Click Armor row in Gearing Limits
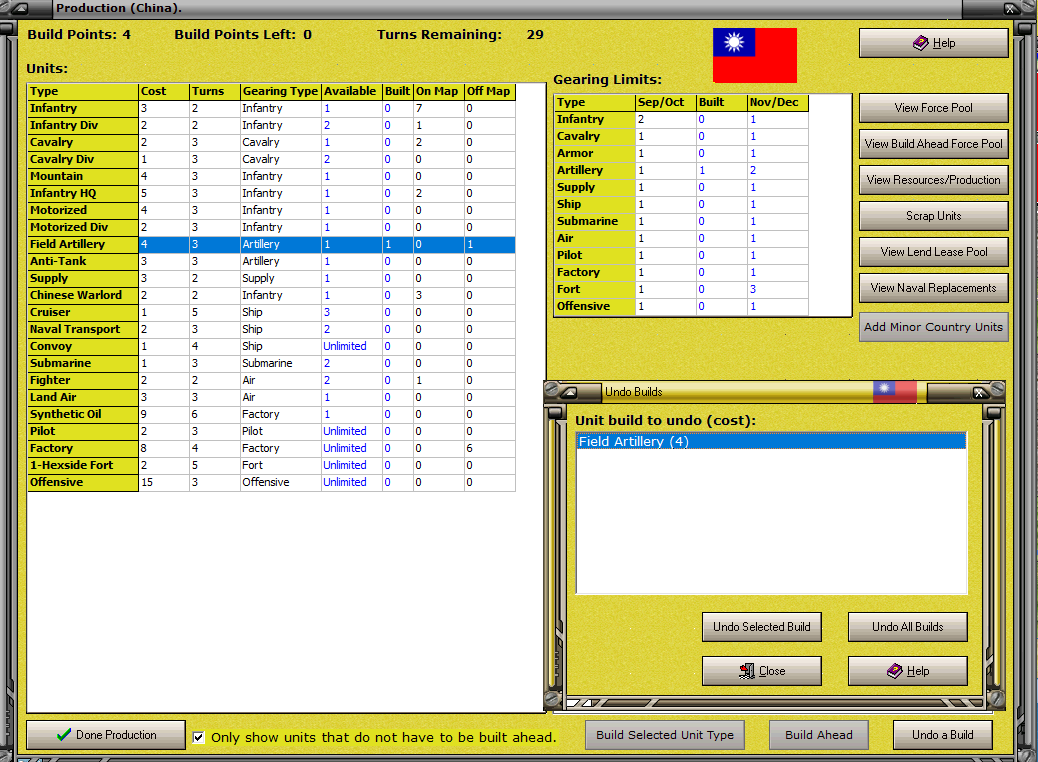This screenshot has height=762, width=1038. (x=681, y=153)
